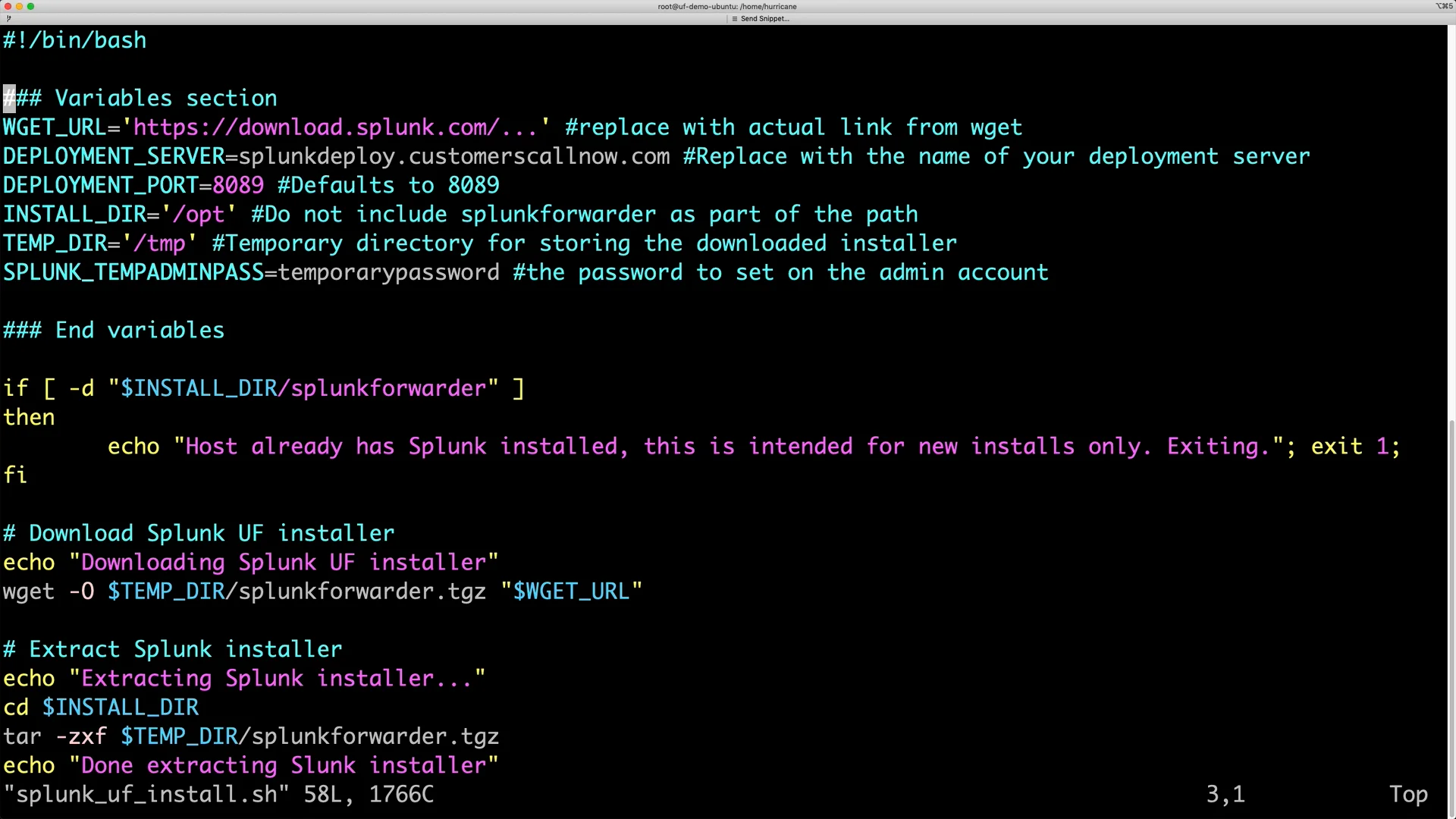Click the hamburger icon beside Send Snippet
This screenshot has width=1456, height=819.
tap(734, 18)
